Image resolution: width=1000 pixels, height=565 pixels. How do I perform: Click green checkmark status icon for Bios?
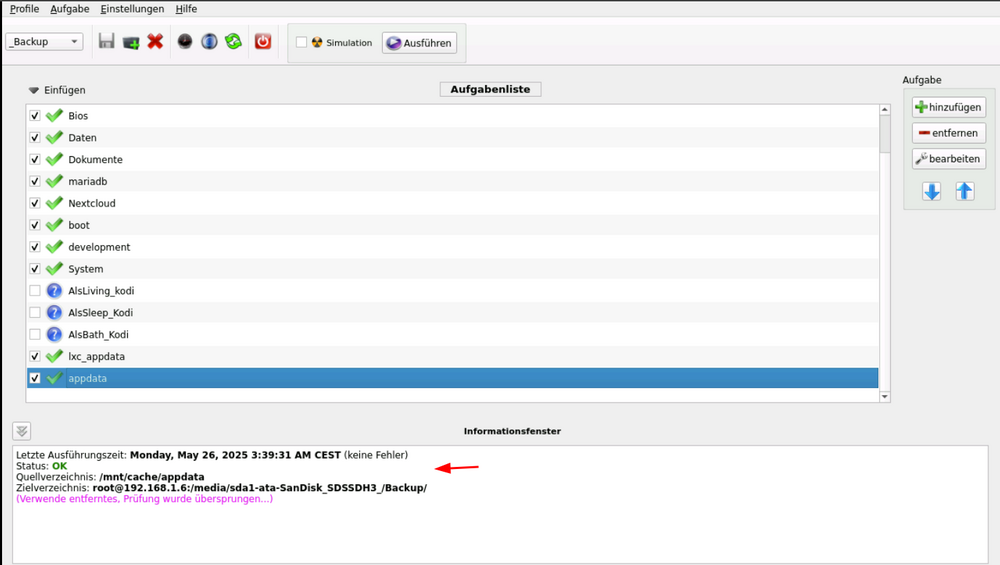coord(54,115)
